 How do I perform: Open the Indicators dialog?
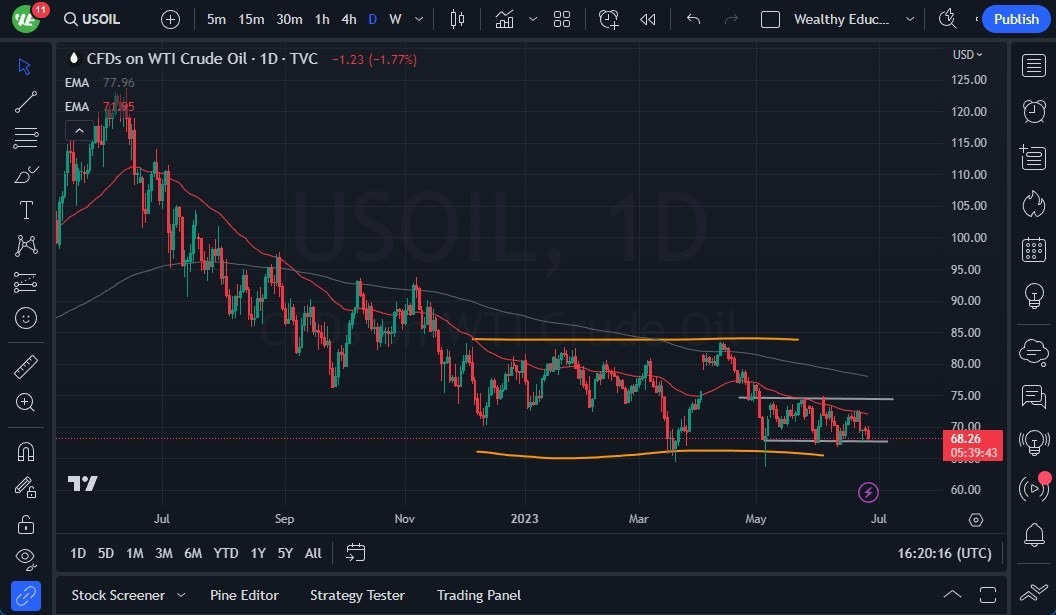(505, 19)
